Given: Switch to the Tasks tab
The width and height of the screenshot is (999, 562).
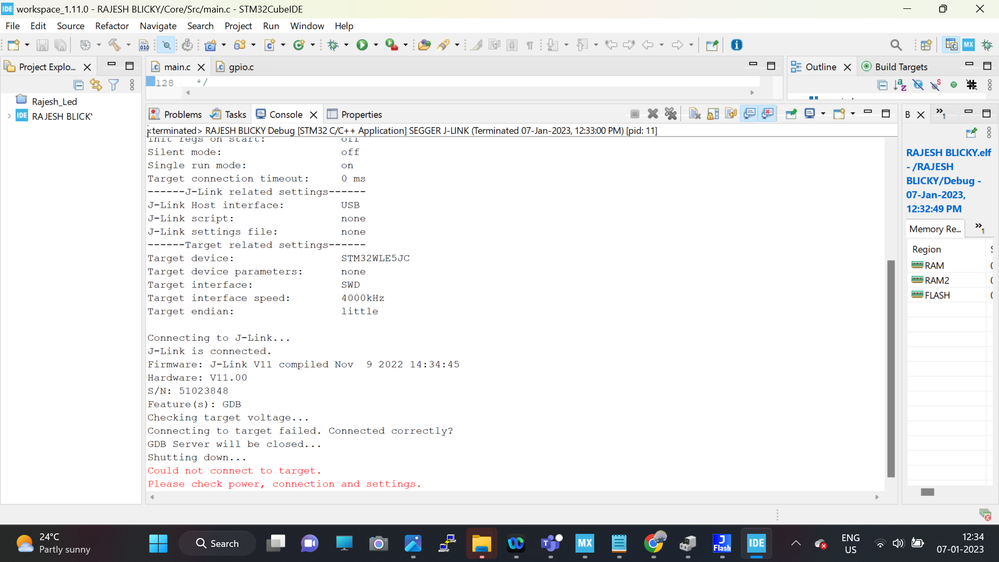Looking at the screenshot, I should point(228,115).
